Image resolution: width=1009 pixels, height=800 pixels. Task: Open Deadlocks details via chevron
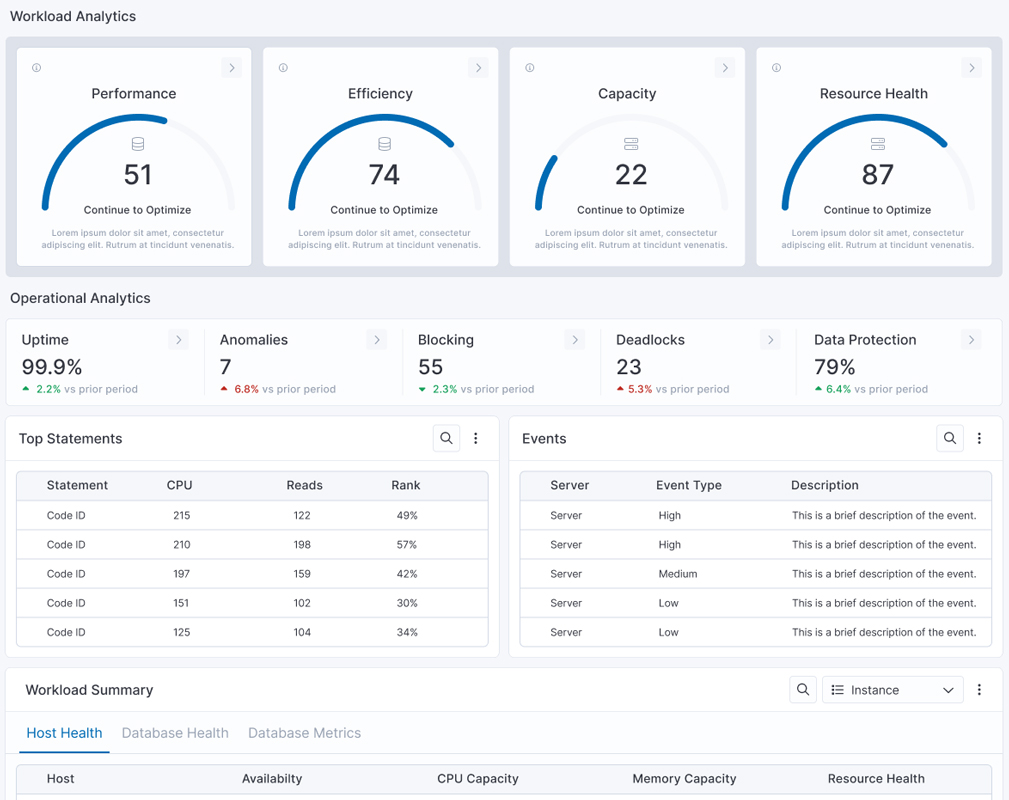point(771,340)
